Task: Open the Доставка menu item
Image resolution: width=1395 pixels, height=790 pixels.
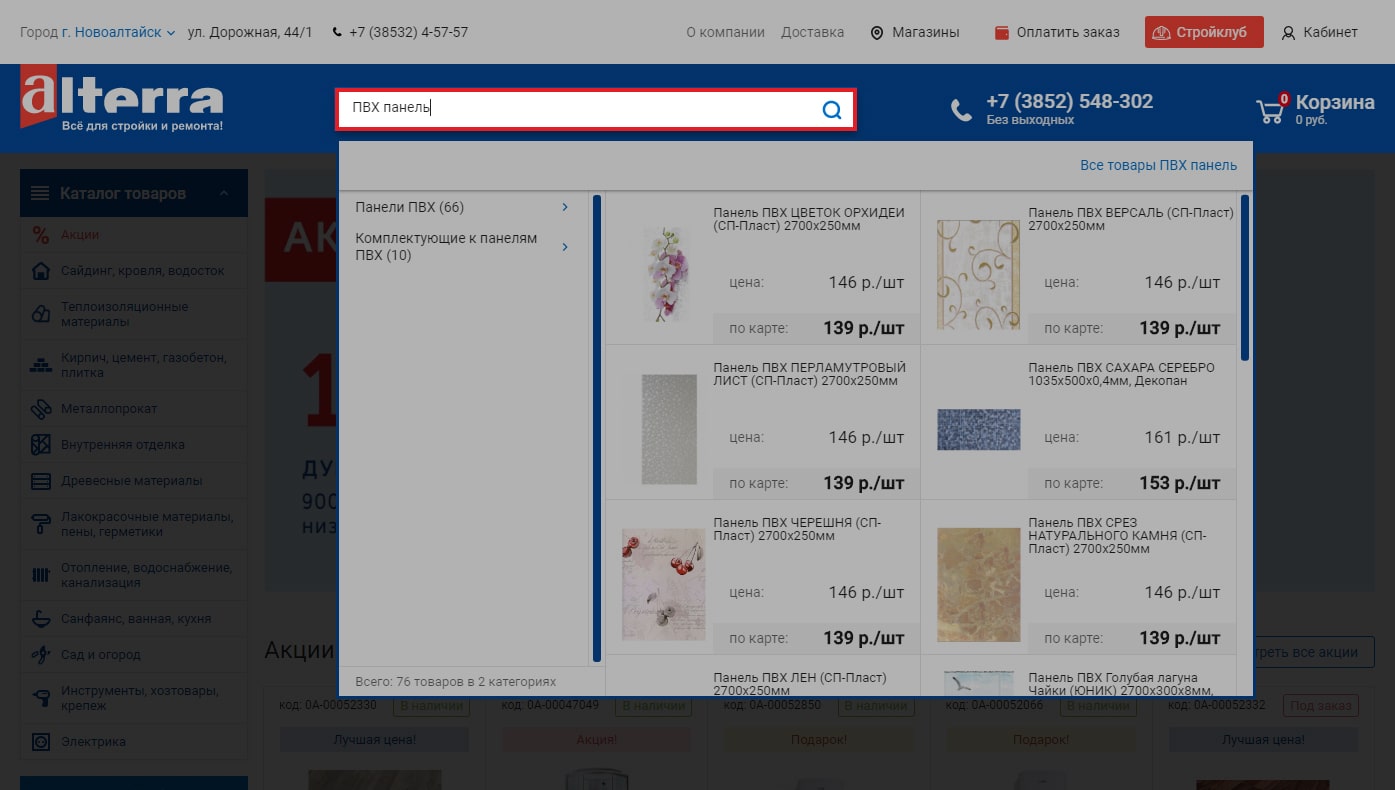Action: tap(812, 32)
